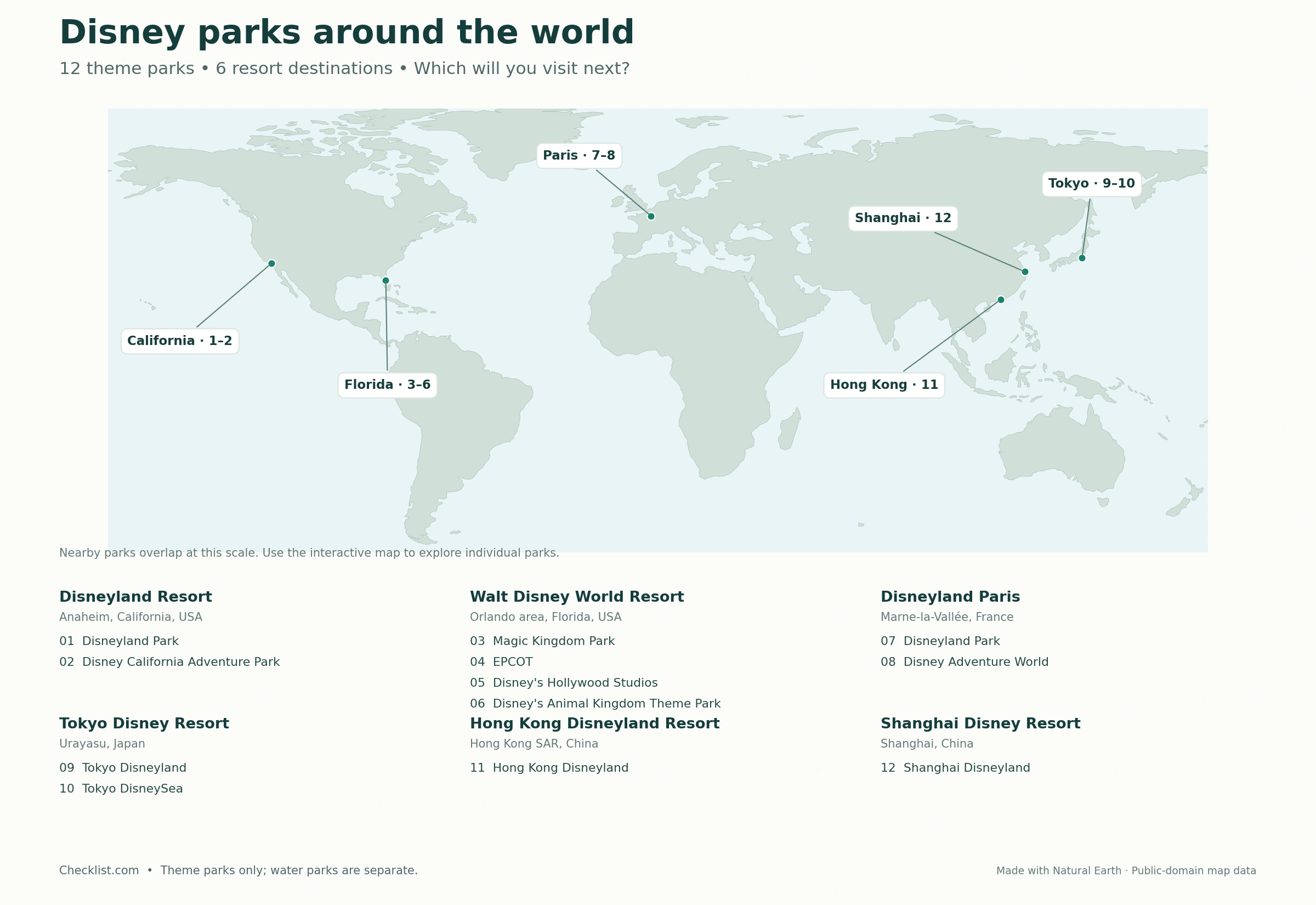Select the 'California · 1–2' map label
Viewport: 1316px width, 905px height.
180,341
